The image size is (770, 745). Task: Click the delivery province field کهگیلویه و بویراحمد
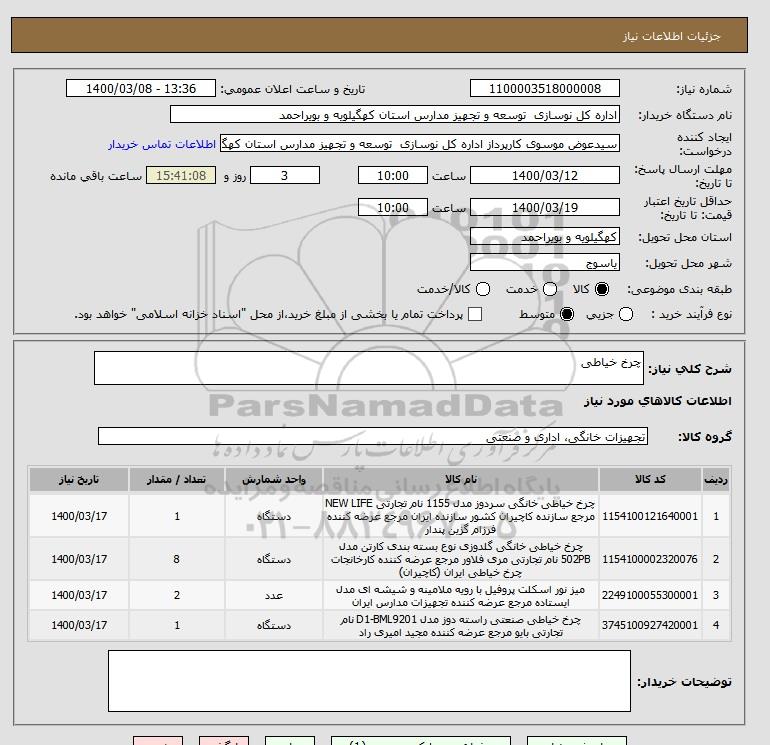[x=545, y=237]
